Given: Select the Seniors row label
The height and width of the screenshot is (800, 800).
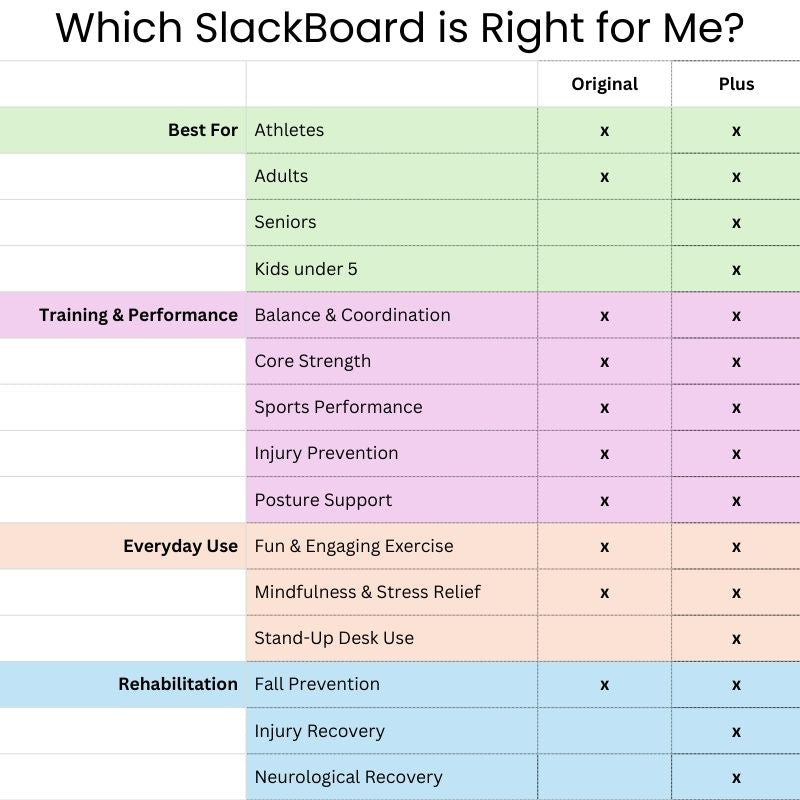Looking at the screenshot, I should 285,222.
